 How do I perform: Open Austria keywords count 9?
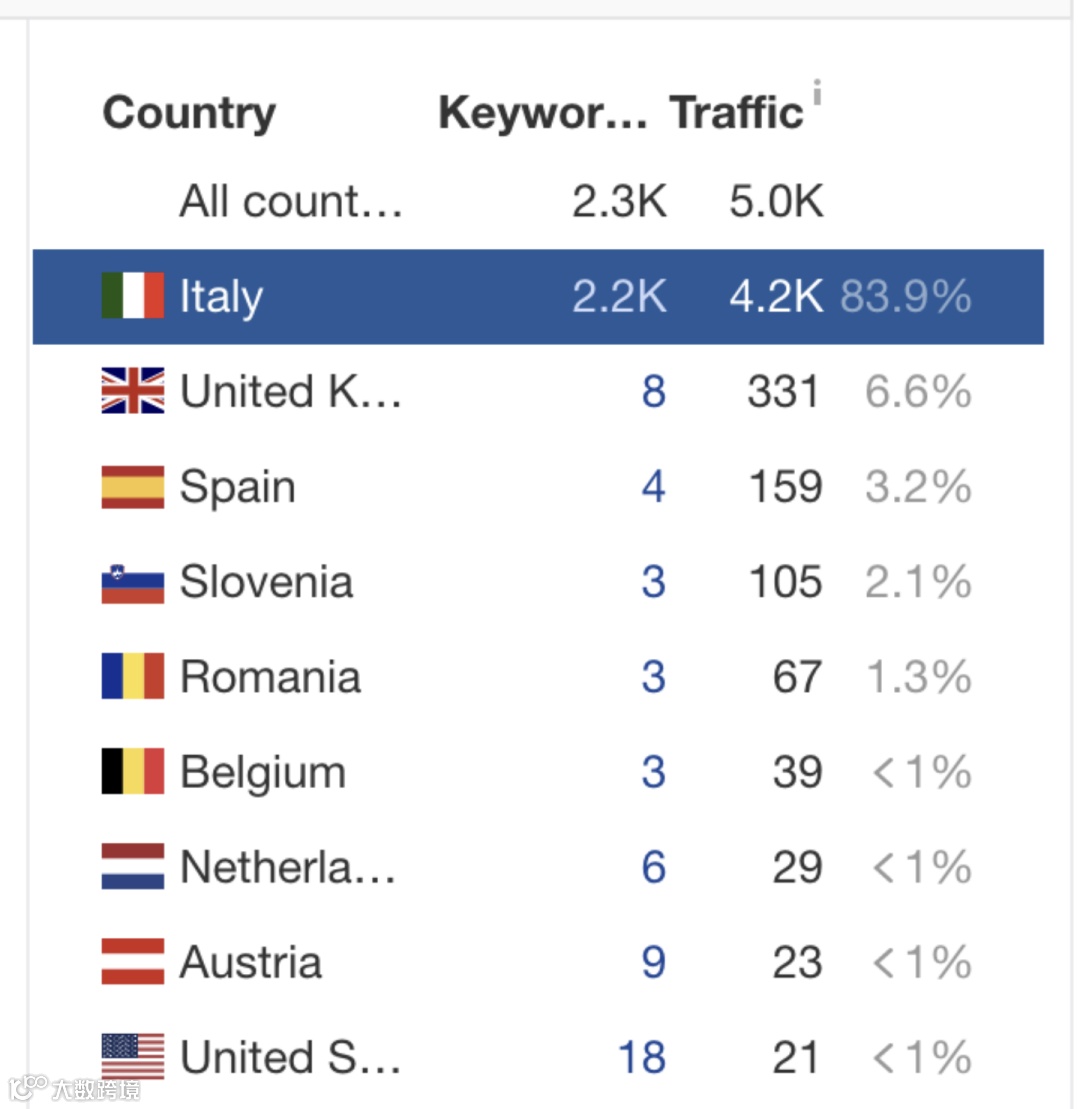pyautogui.click(x=654, y=962)
